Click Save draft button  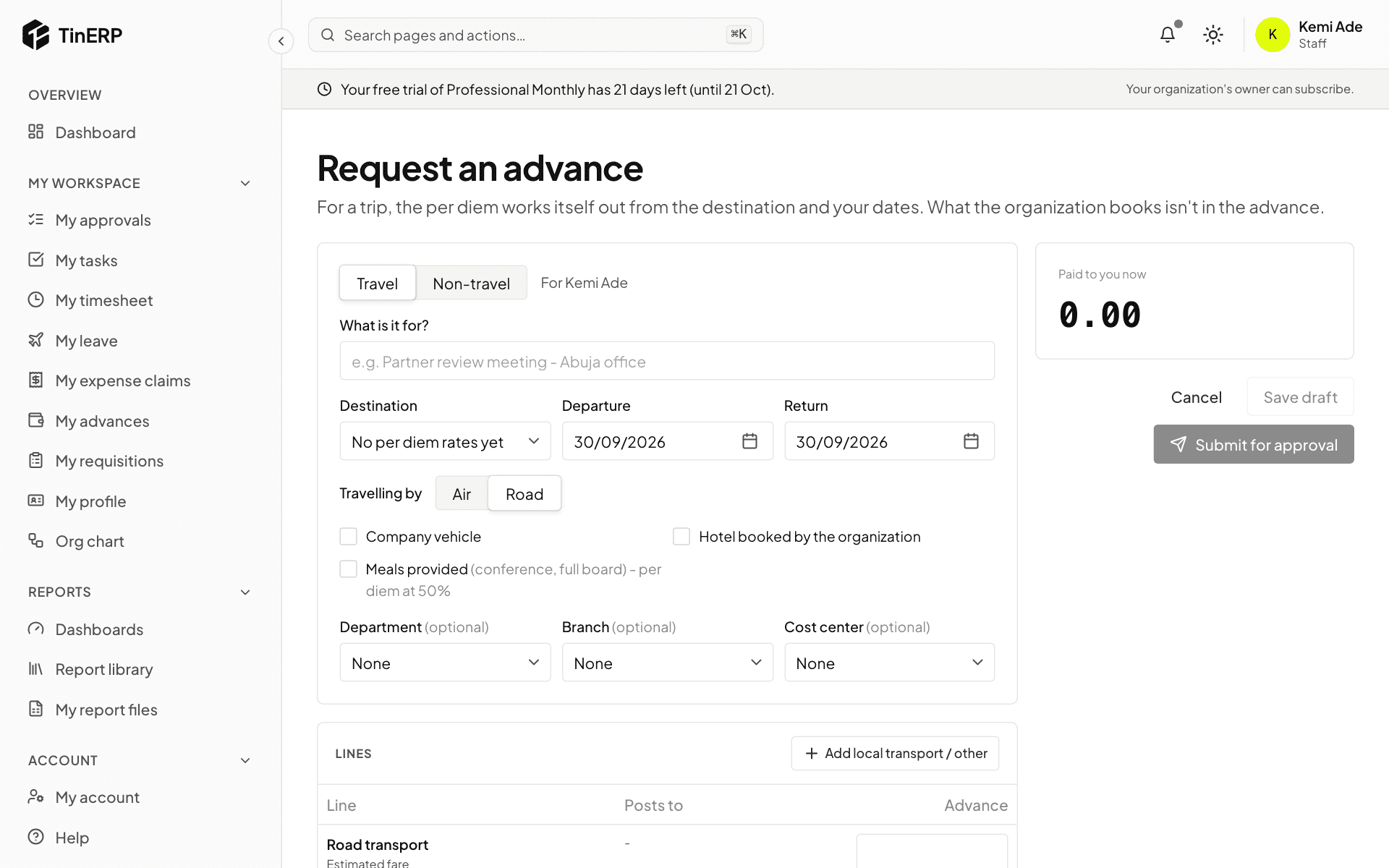(1300, 397)
